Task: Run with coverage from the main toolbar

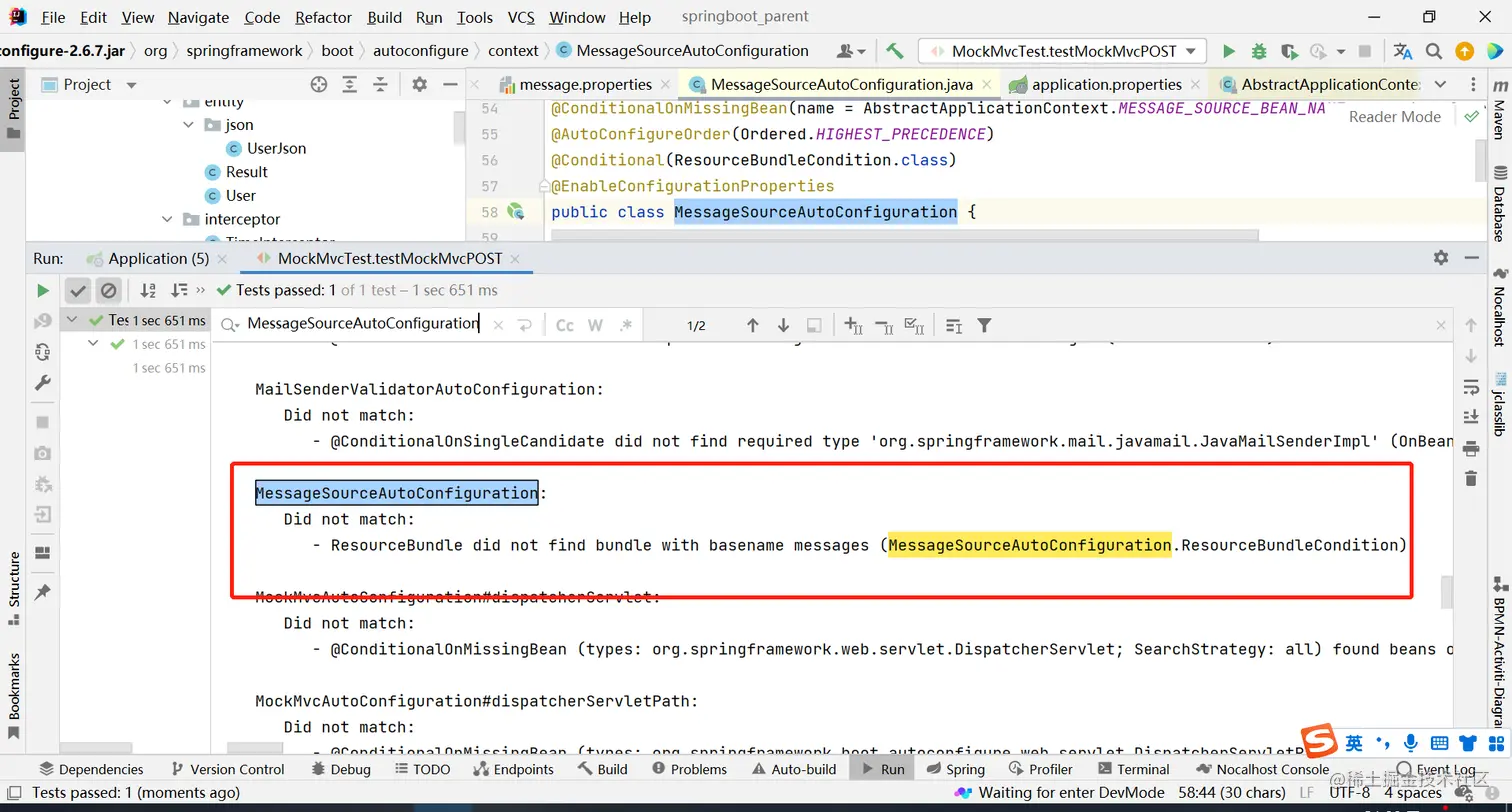Action: (x=1289, y=51)
